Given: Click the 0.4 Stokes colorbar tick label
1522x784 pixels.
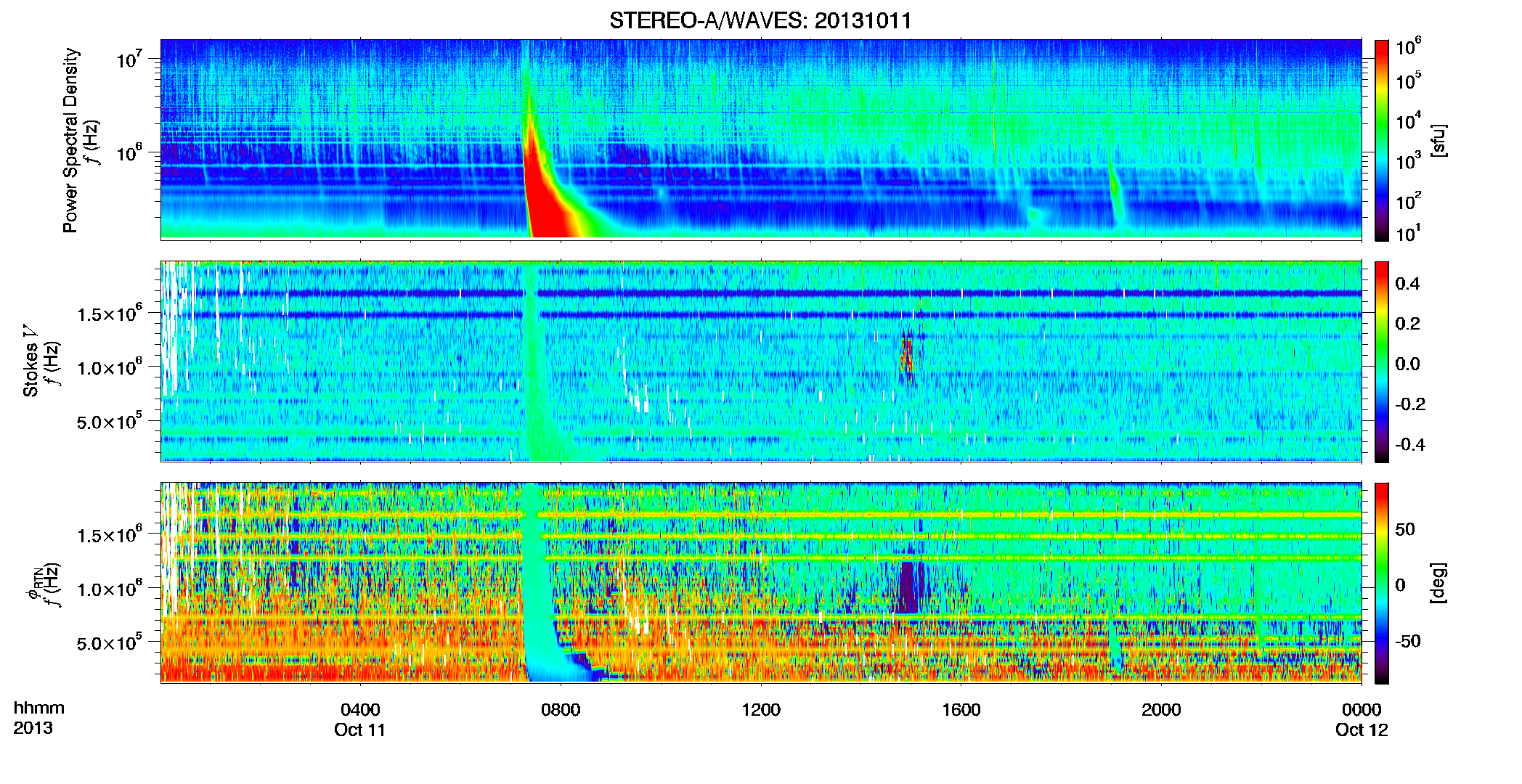Looking at the screenshot, I should pyautogui.click(x=1407, y=284).
